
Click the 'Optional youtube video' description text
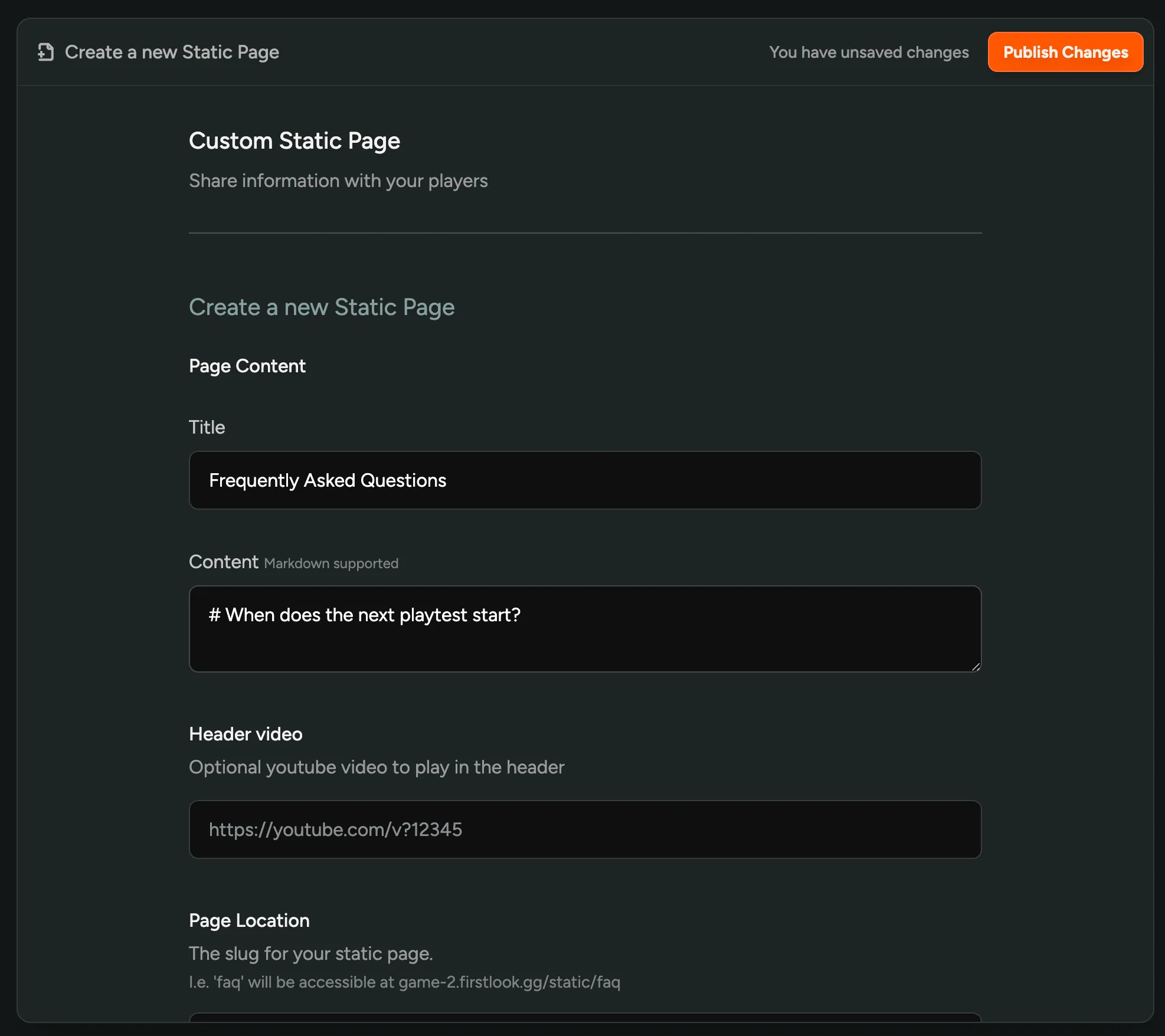click(377, 767)
